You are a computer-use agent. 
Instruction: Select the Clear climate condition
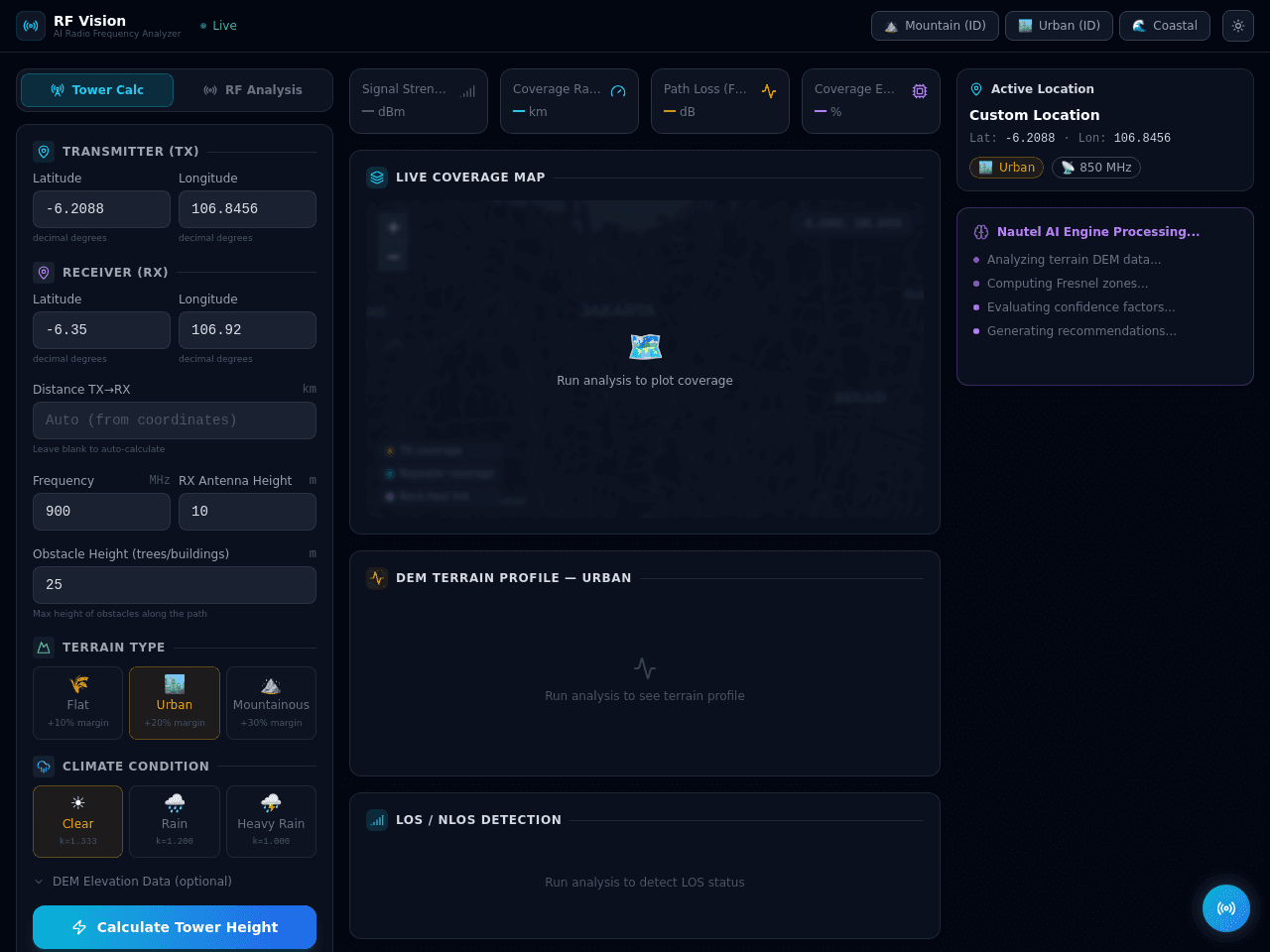[78, 822]
